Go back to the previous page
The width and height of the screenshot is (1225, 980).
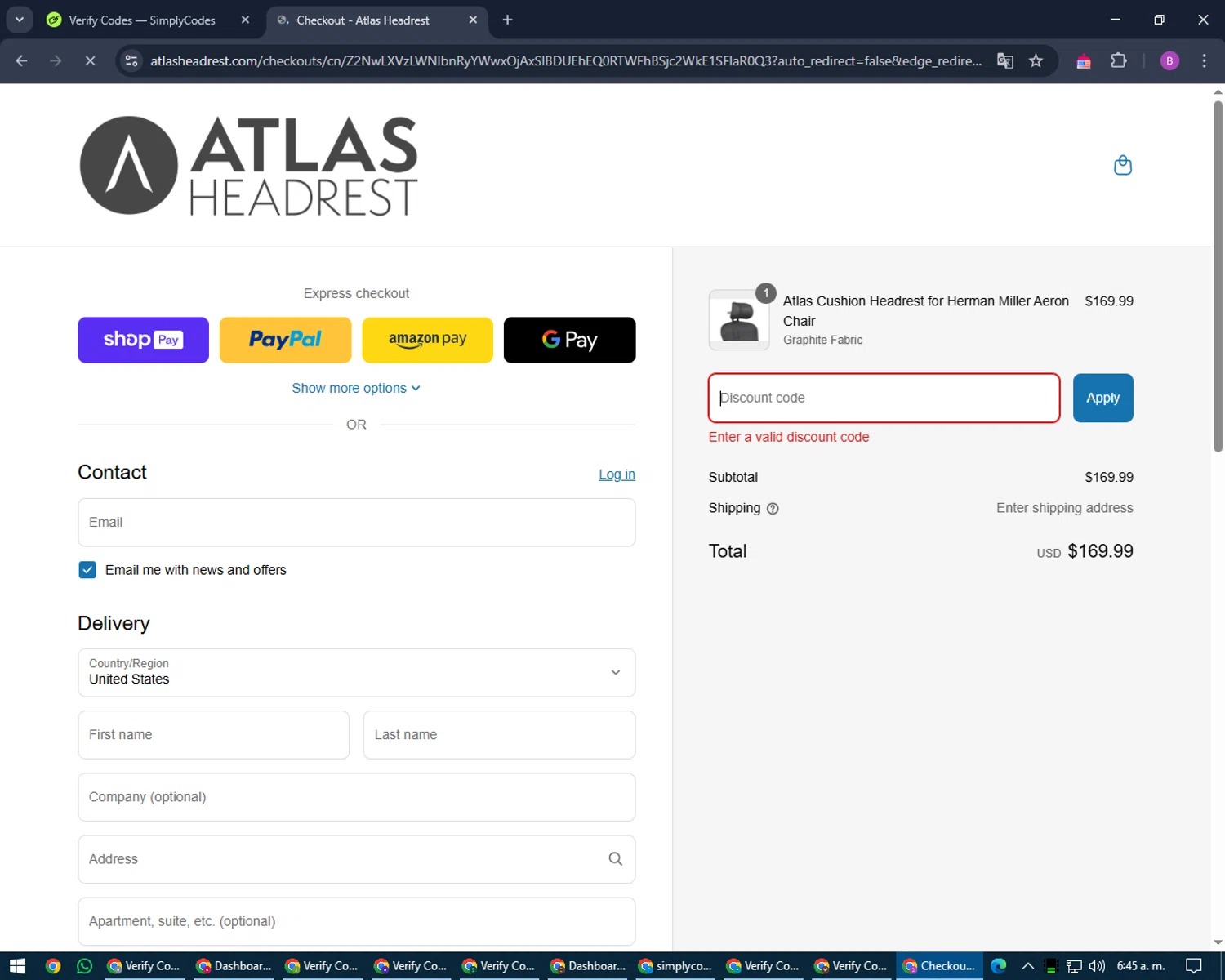tap(22, 60)
